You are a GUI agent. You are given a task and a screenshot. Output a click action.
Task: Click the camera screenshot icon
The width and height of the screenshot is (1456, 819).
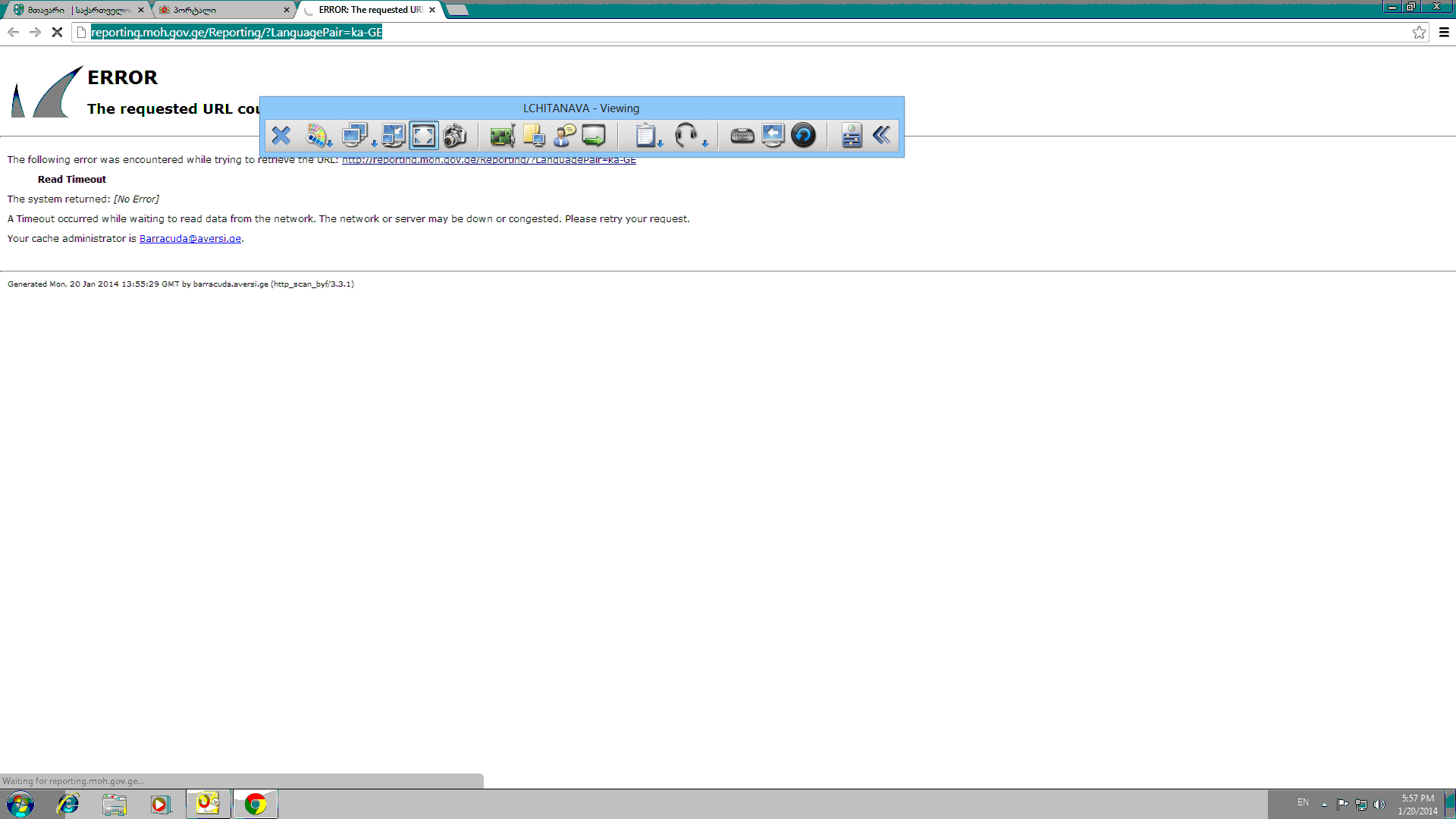[455, 136]
